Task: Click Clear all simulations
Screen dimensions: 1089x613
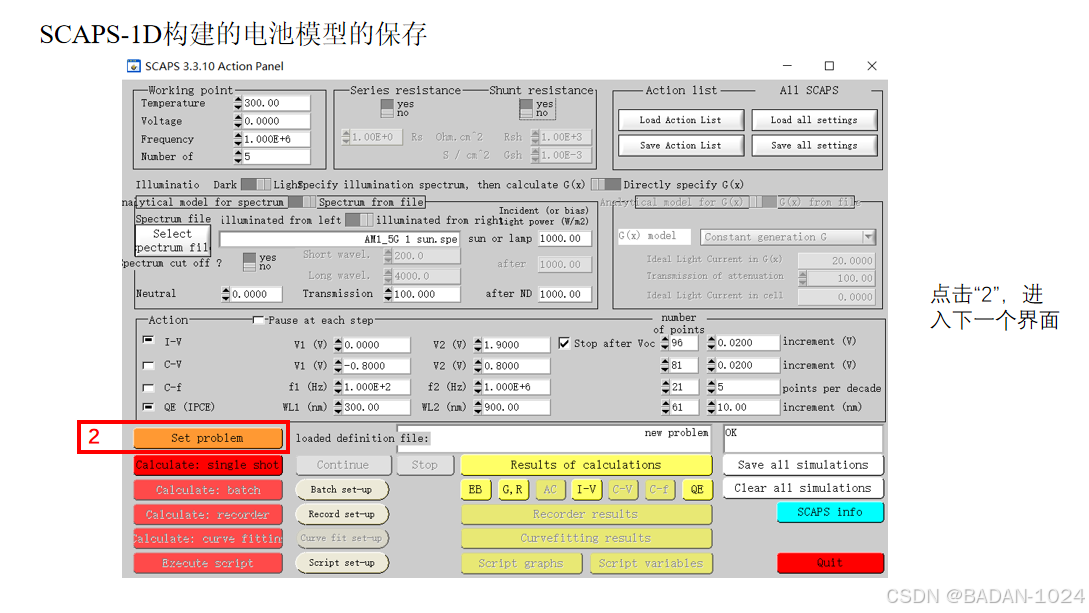Action: [802, 488]
